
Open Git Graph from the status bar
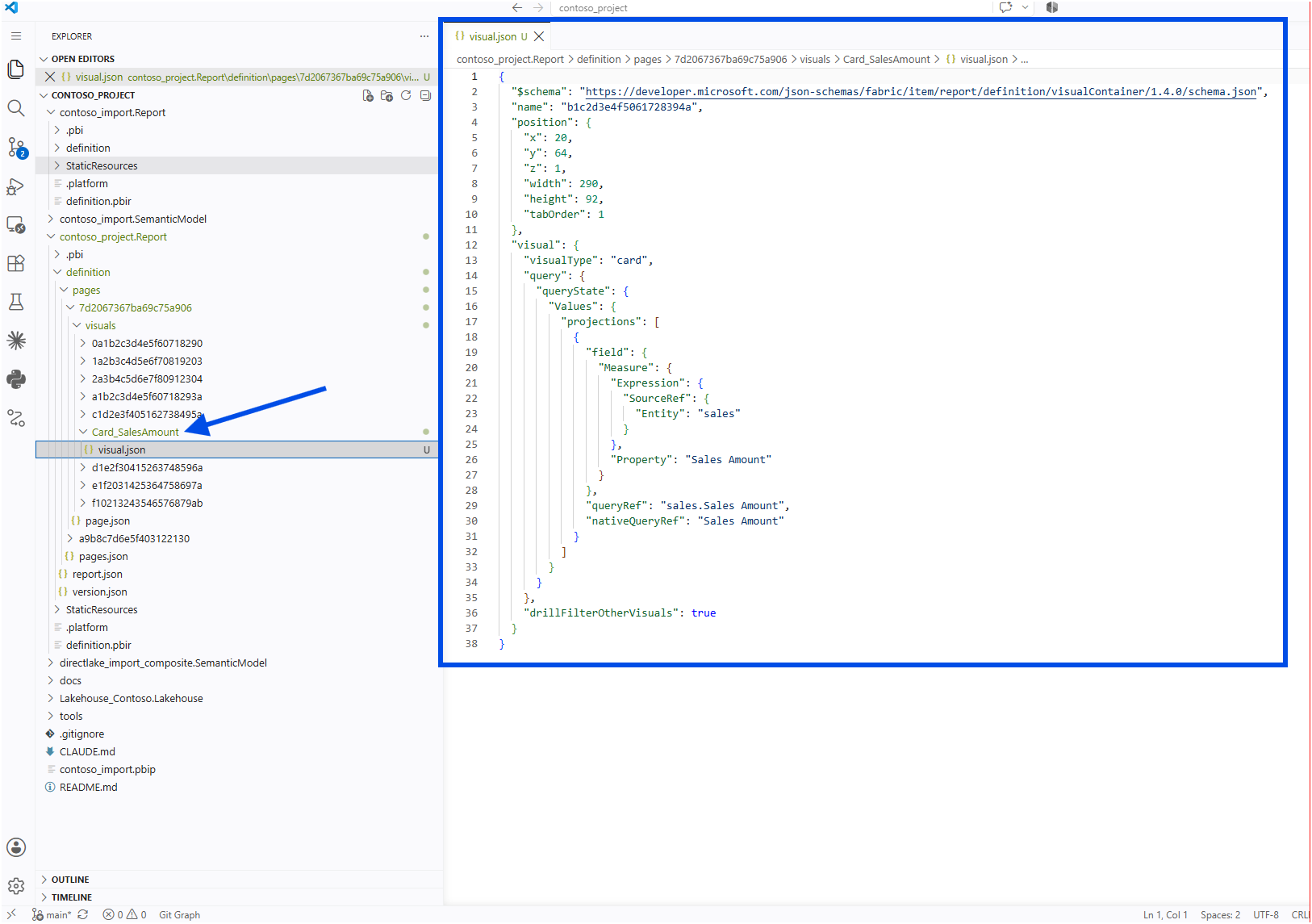point(179,914)
